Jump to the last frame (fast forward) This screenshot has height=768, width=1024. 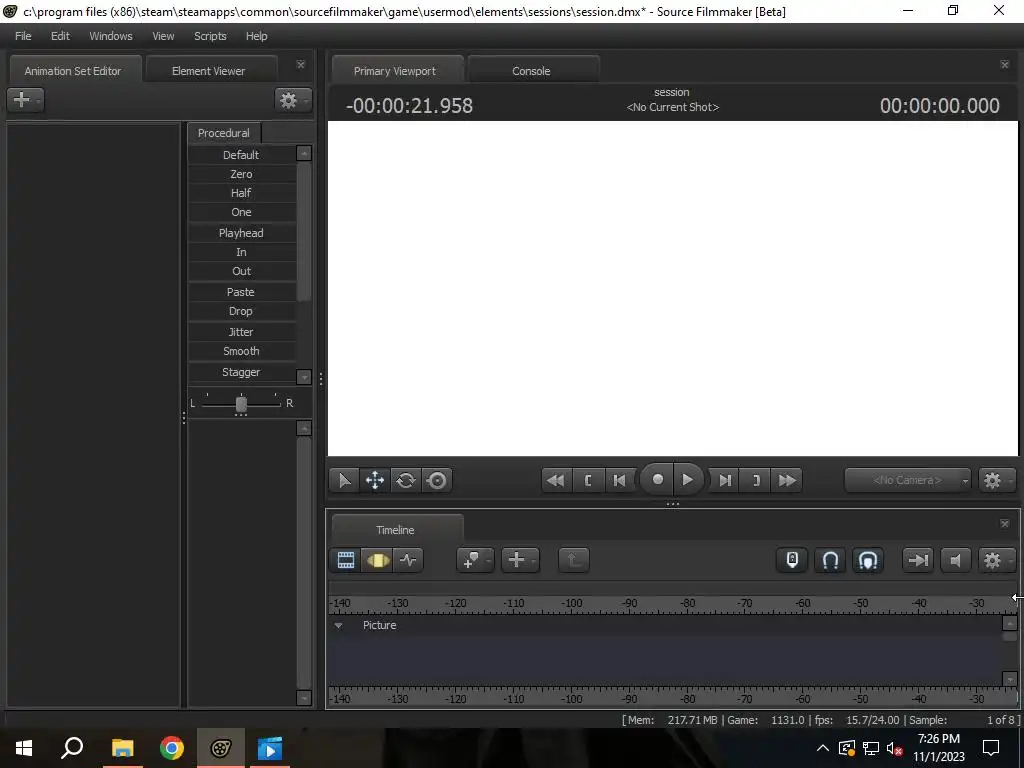click(787, 481)
